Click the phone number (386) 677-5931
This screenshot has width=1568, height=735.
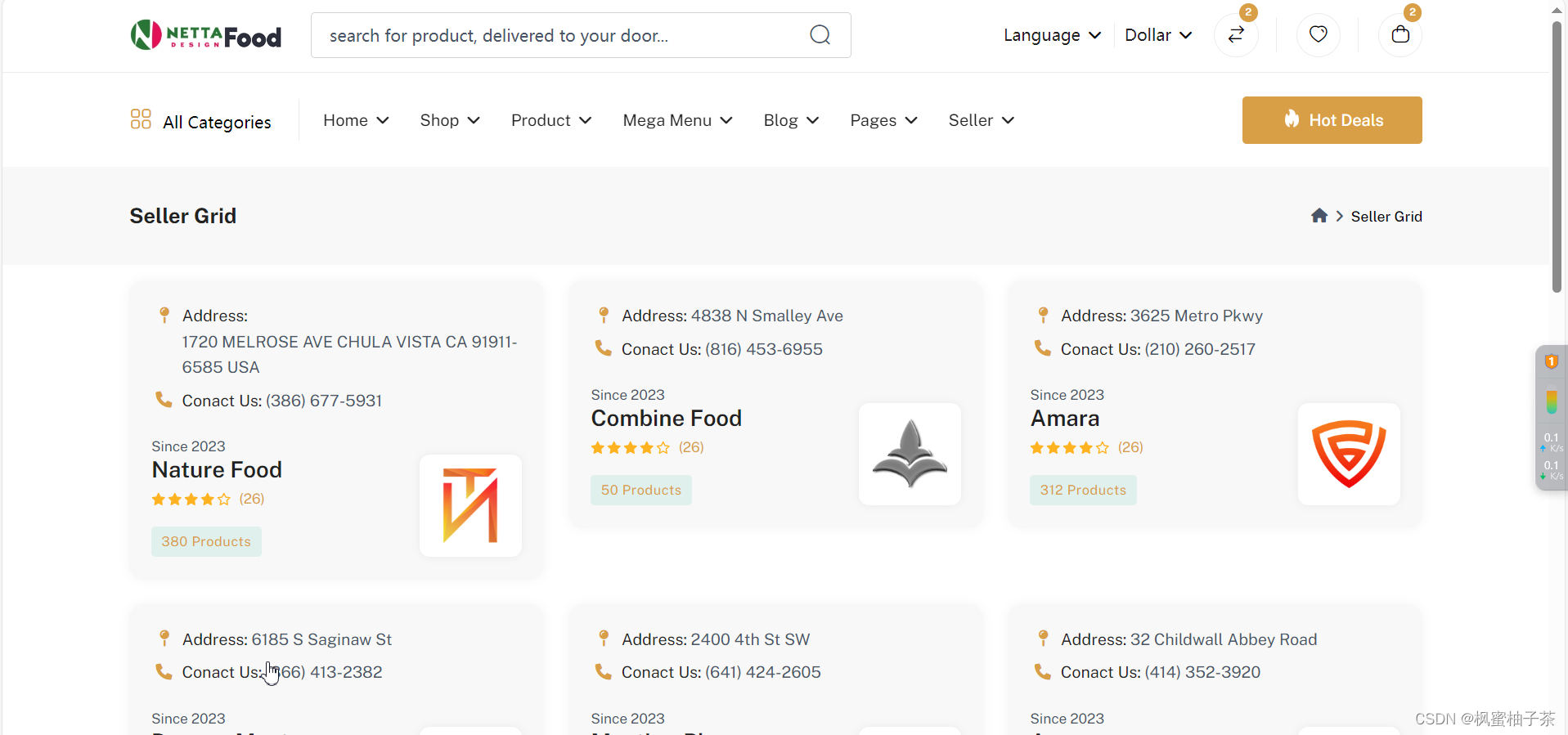pyautogui.click(x=324, y=401)
